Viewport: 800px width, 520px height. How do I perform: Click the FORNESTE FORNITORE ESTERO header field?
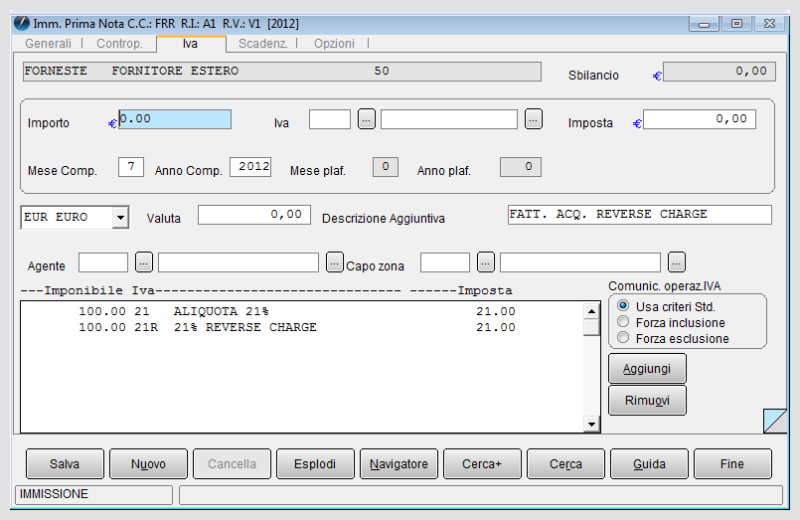[282, 71]
